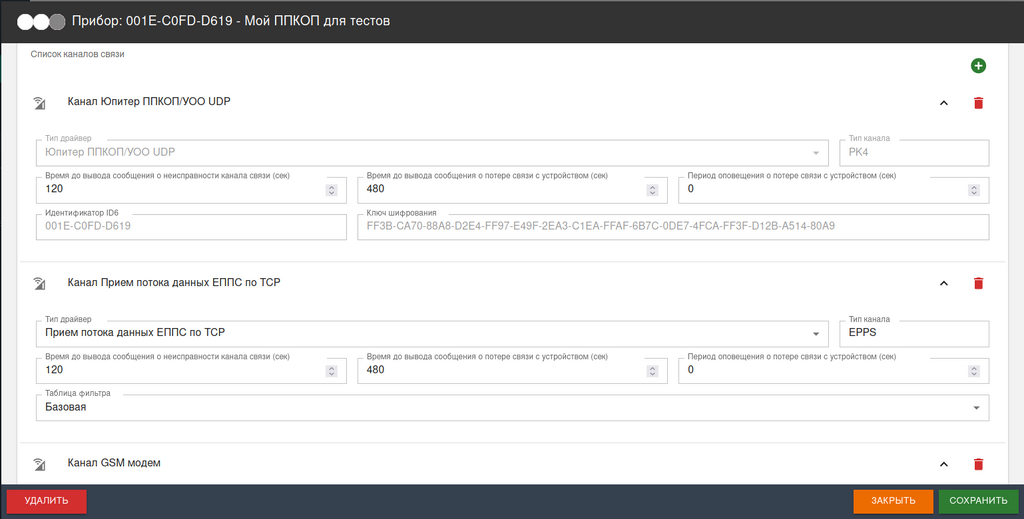Screen dimensions: 1024x519
Task: Click the Юпитер UDP channel signal icon
Action: tap(40, 102)
